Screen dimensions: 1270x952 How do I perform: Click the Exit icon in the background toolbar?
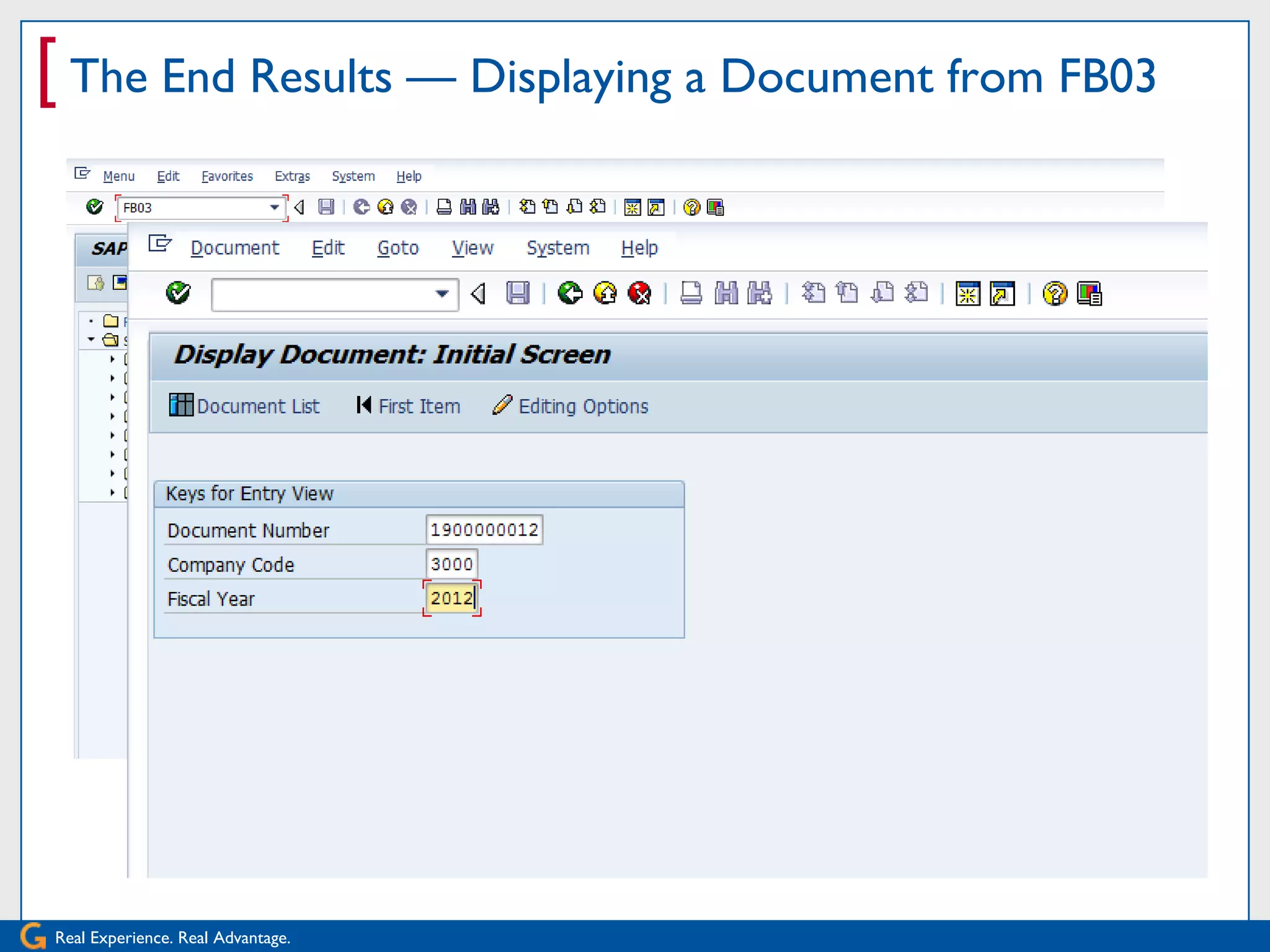pyautogui.click(x=385, y=207)
